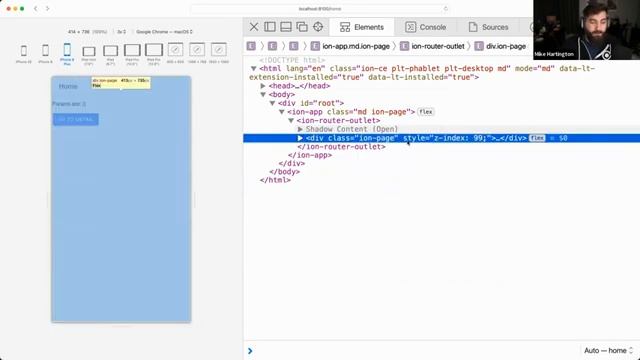Select iPhone 8 Plus device preset
Image resolution: width=640 pixels, height=360 pixels.
click(67, 54)
